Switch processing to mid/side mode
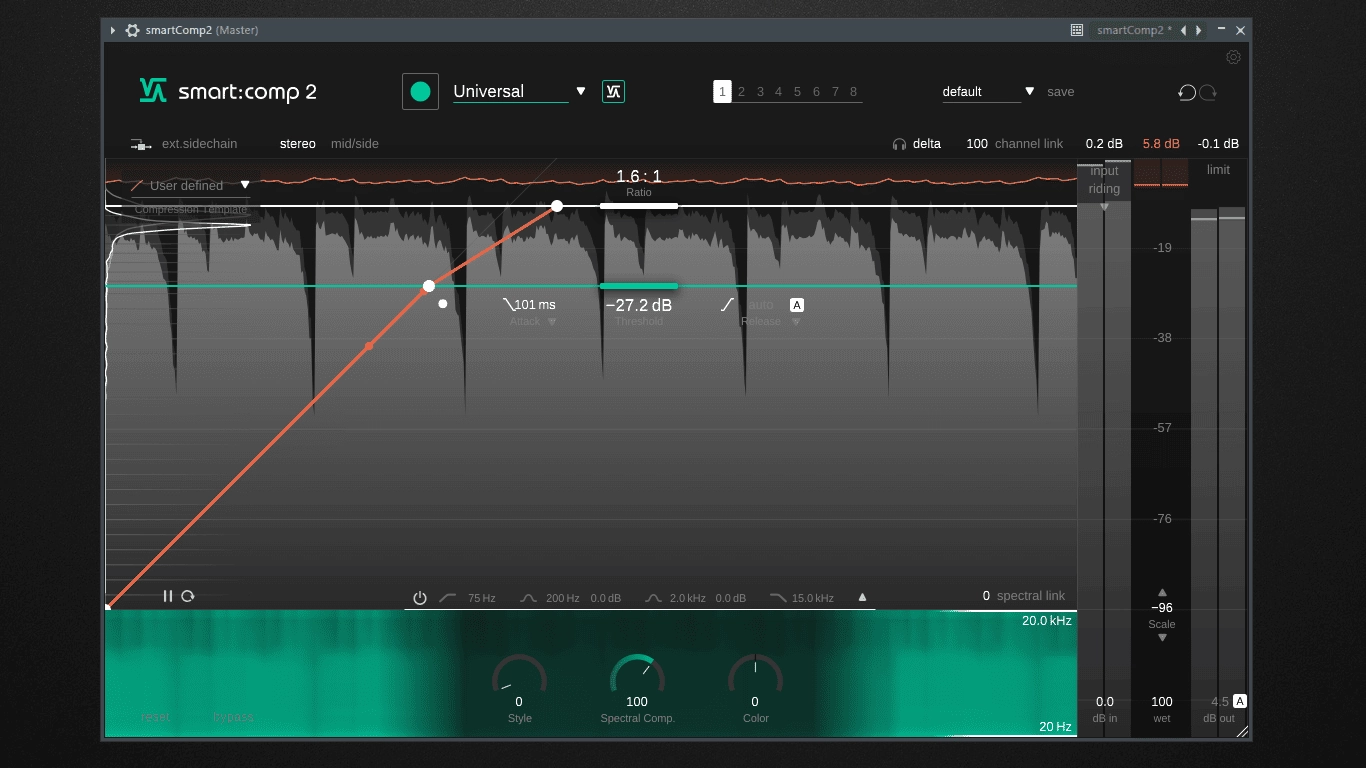This screenshot has width=1366, height=768. [x=355, y=144]
